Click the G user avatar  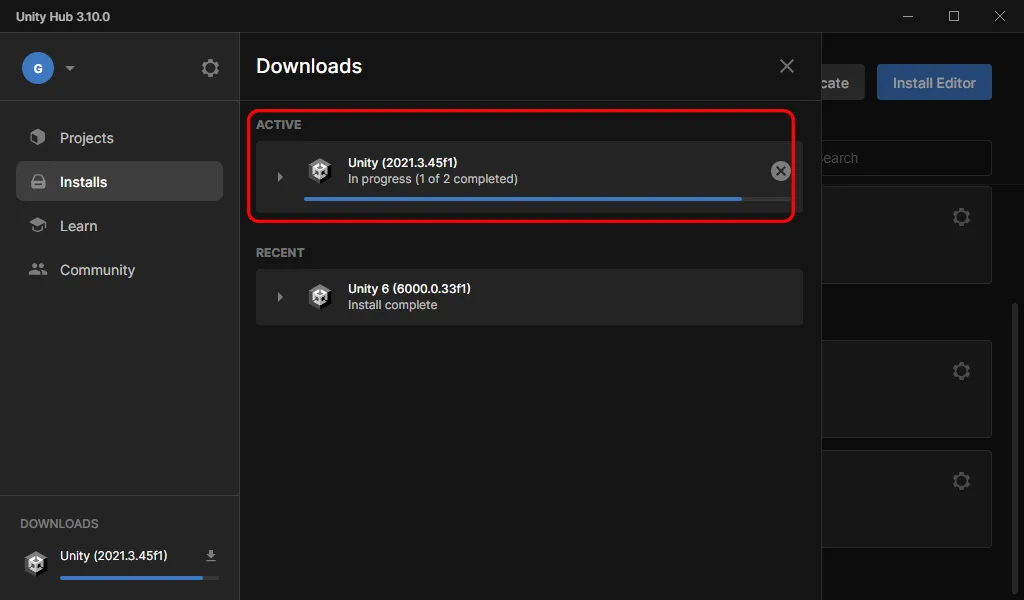tap(38, 68)
